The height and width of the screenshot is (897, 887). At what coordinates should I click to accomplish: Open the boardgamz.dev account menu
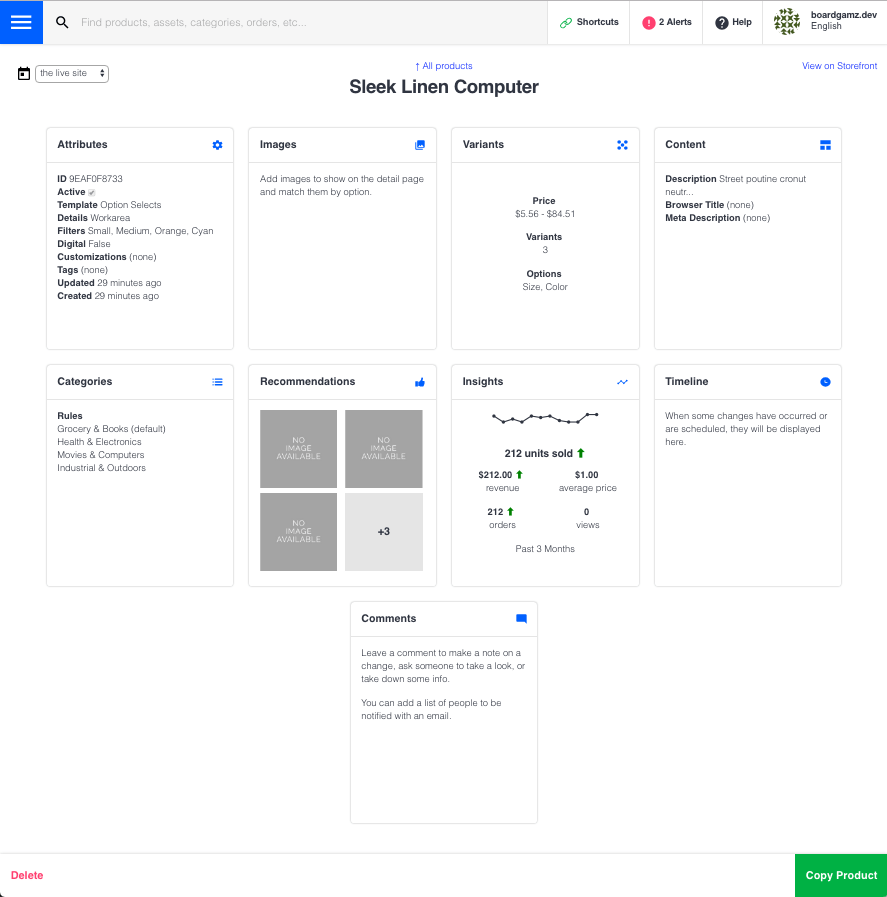(825, 22)
